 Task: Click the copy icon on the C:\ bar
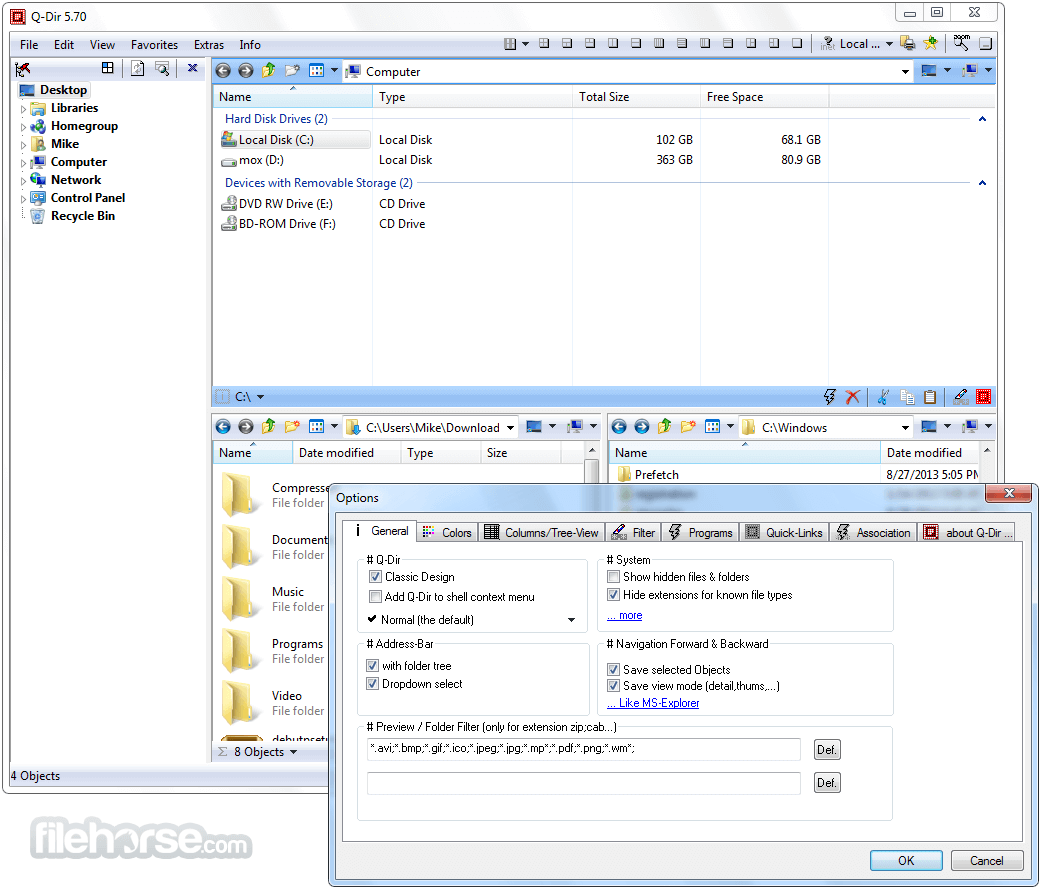pyautogui.click(x=907, y=397)
